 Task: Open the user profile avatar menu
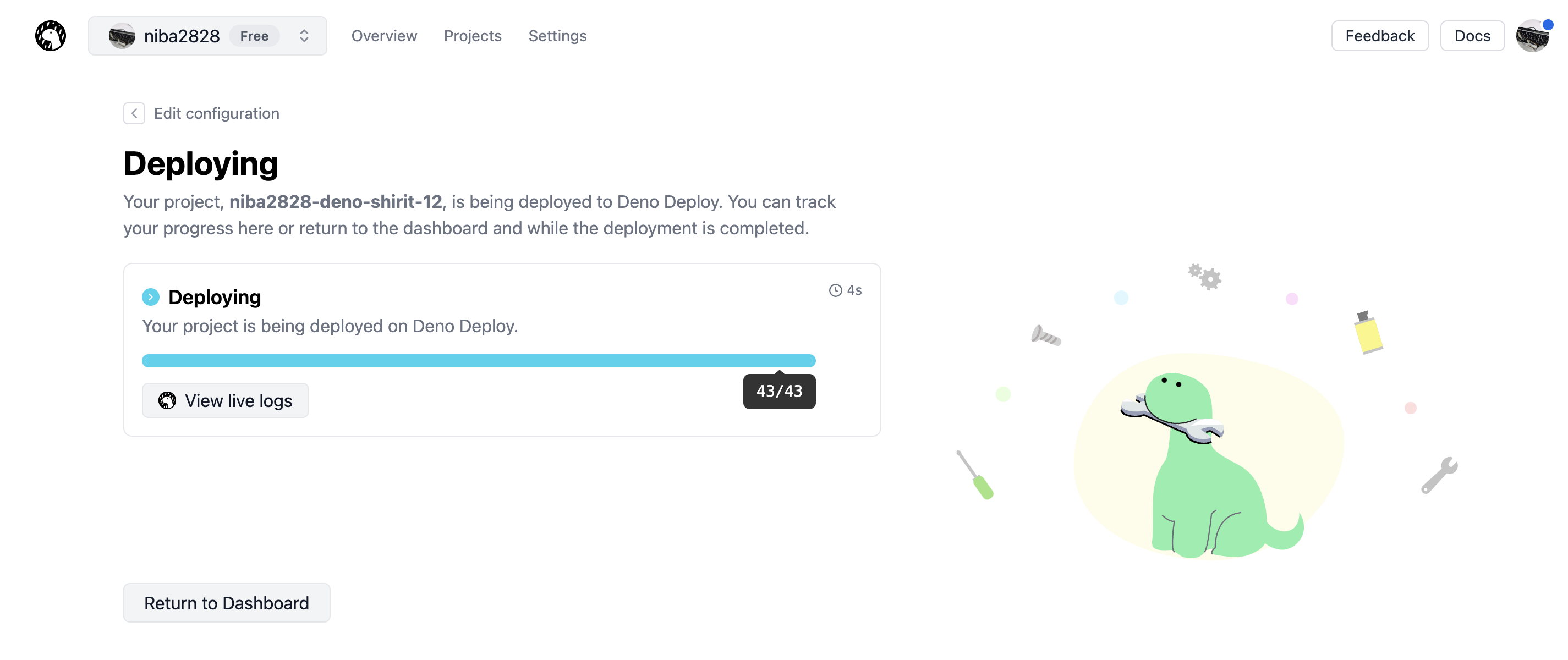[1533, 36]
